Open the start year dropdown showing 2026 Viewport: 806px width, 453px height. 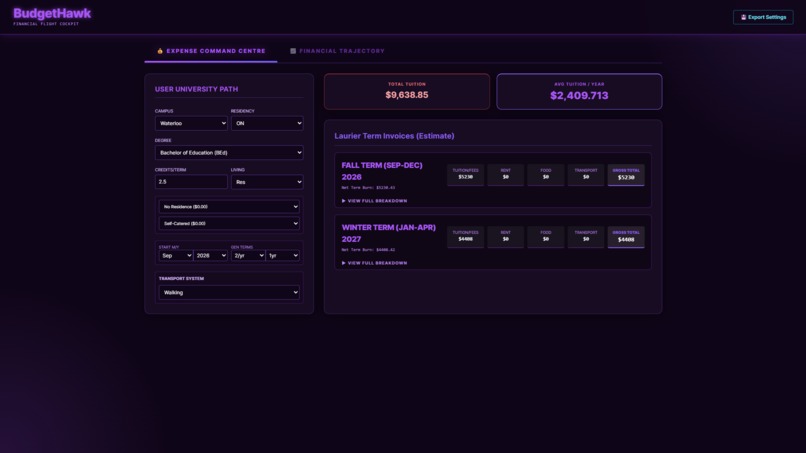pos(210,256)
